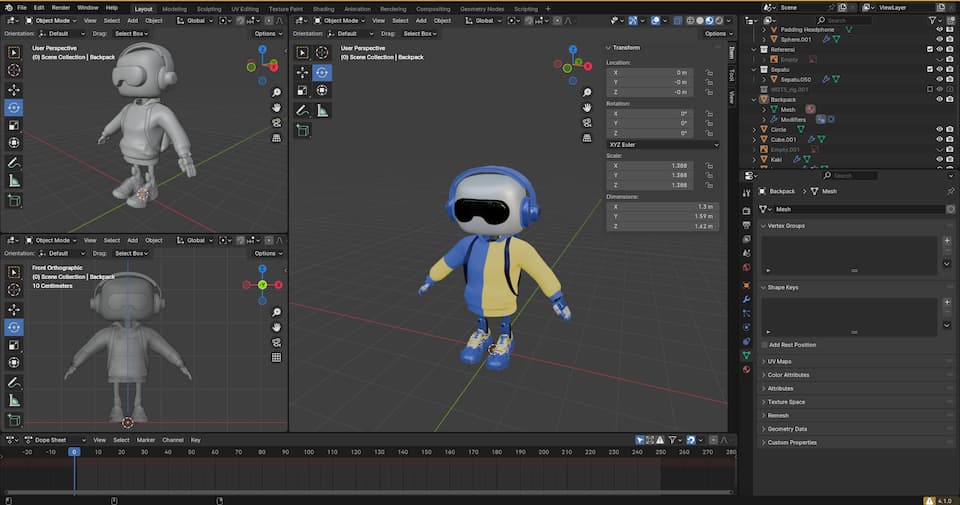This screenshot has width=960, height=505.
Task: Choose the Measure tool in main viewport
Action: pyautogui.click(x=322, y=110)
